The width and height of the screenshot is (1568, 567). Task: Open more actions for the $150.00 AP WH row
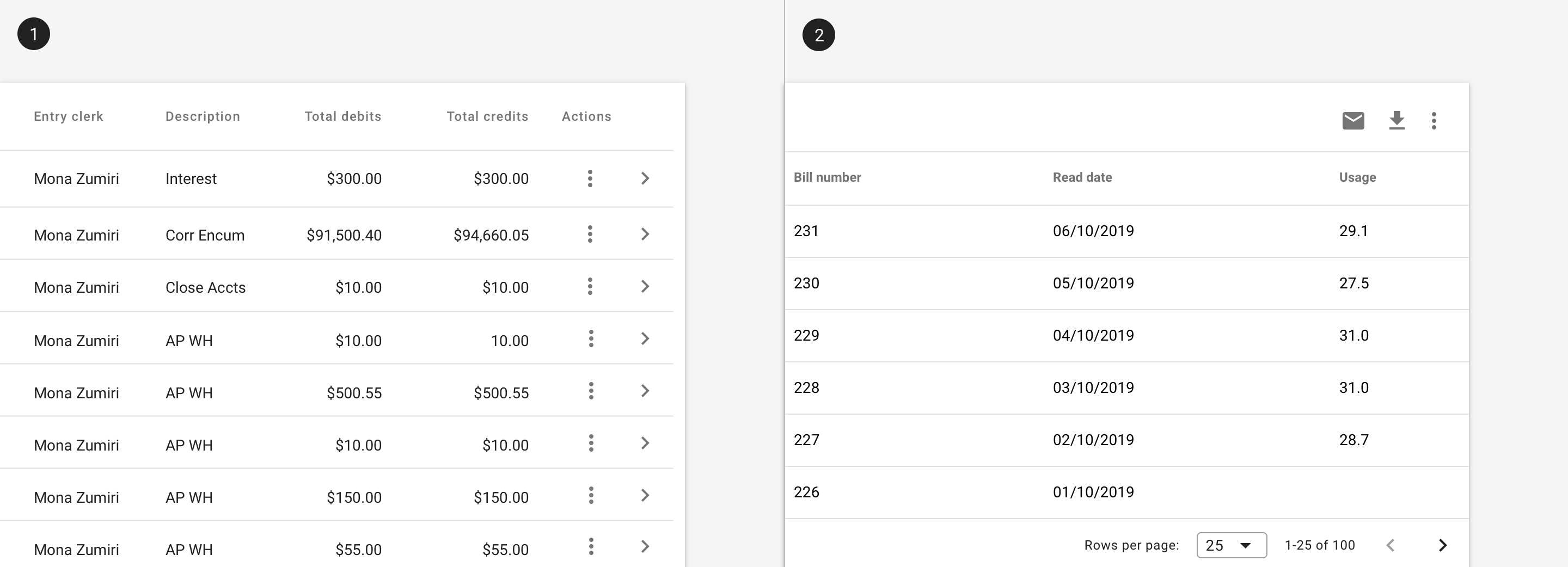590,496
